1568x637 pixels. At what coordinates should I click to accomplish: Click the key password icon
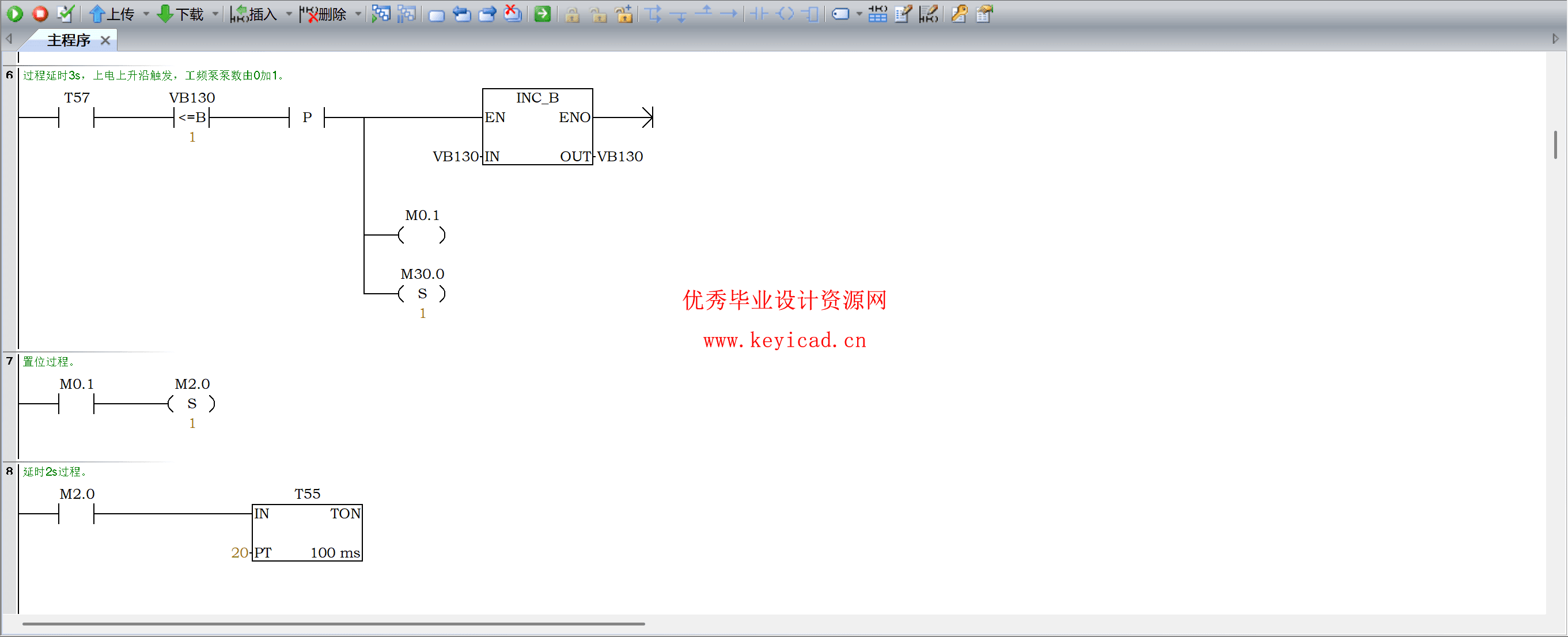[x=959, y=13]
